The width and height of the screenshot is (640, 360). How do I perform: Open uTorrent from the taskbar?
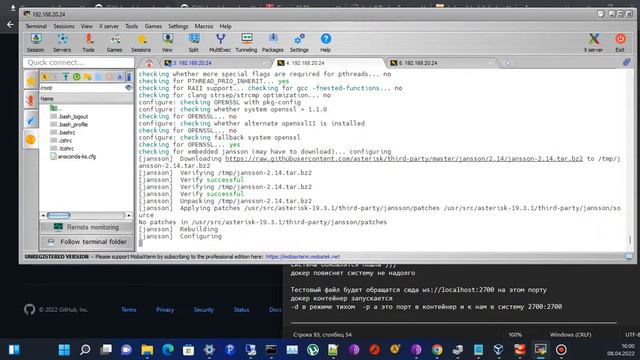(x=313, y=350)
